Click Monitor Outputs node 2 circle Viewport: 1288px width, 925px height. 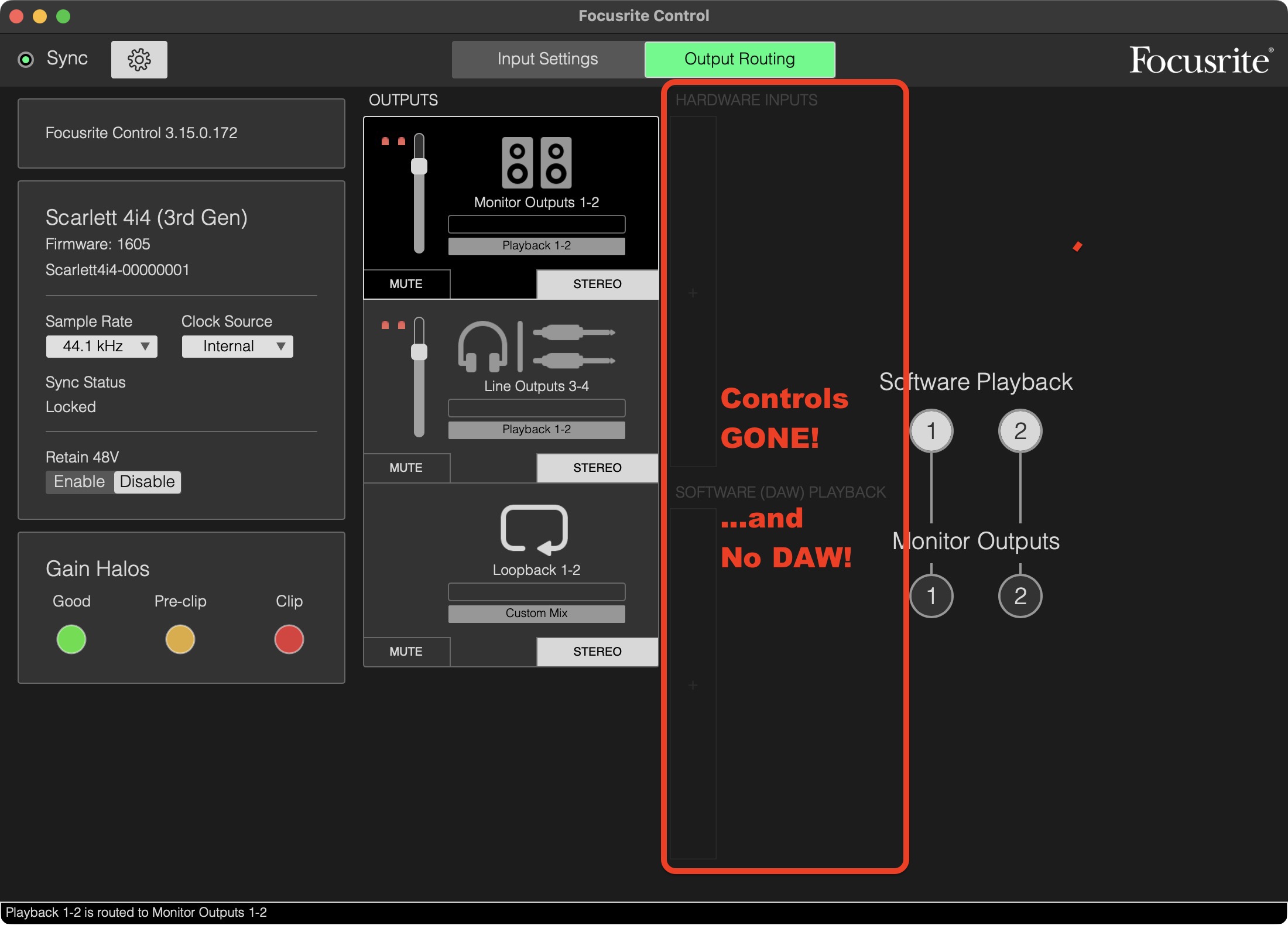coord(1020,596)
